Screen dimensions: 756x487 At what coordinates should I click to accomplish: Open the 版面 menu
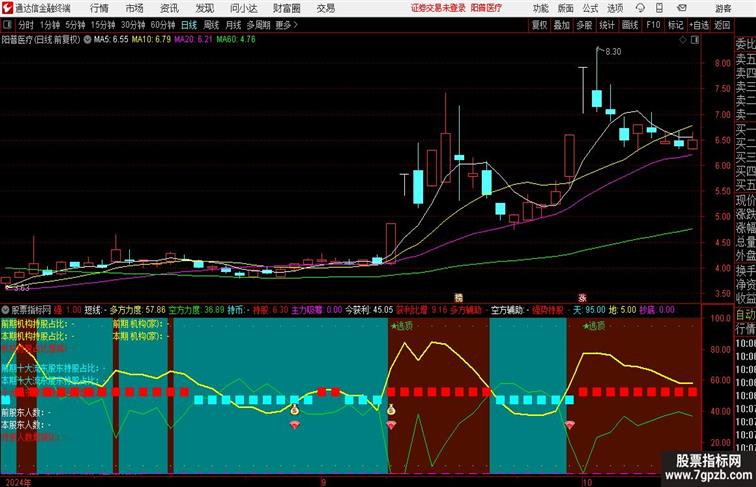(x=566, y=8)
